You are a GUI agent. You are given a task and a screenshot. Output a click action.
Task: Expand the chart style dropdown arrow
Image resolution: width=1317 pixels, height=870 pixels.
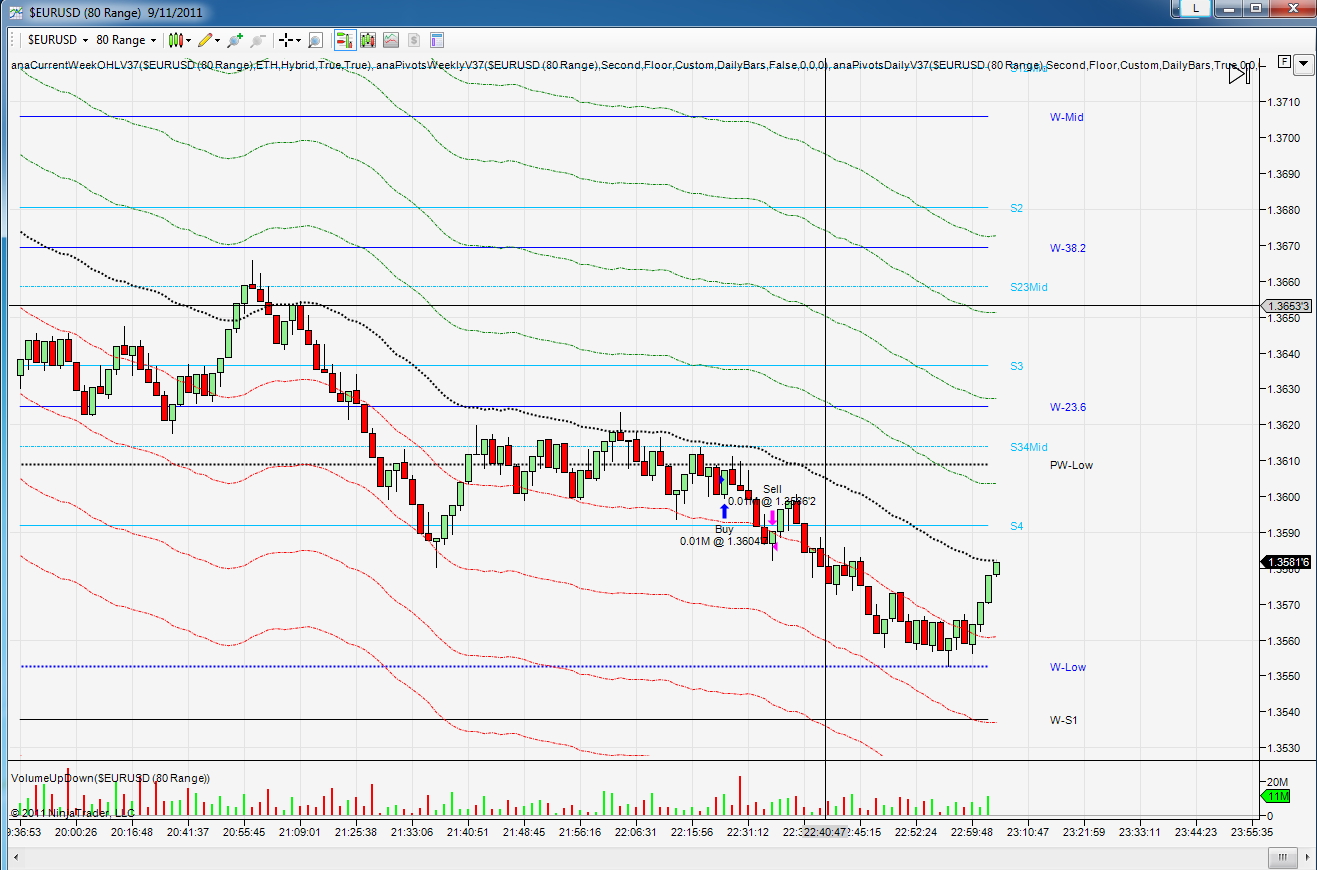[x=188, y=41]
